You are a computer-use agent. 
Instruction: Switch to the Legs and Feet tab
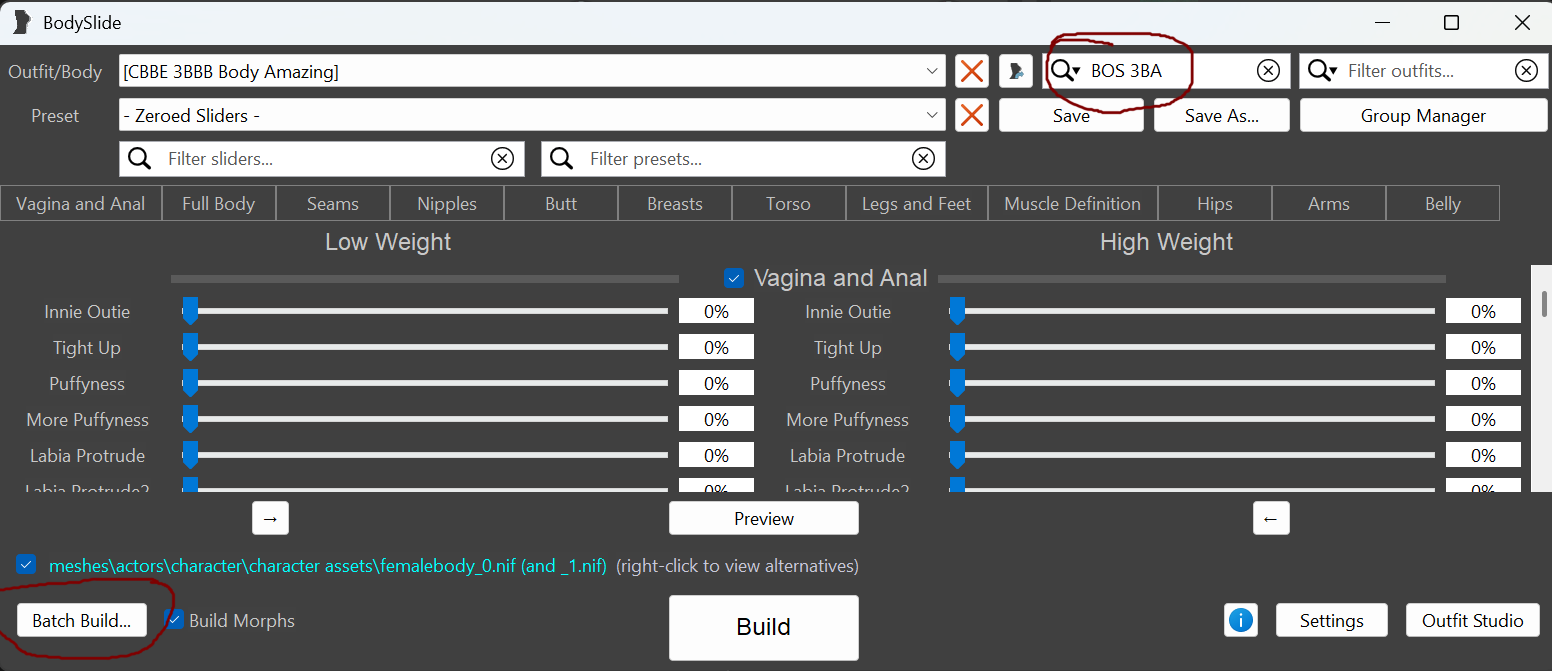point(917,203)
